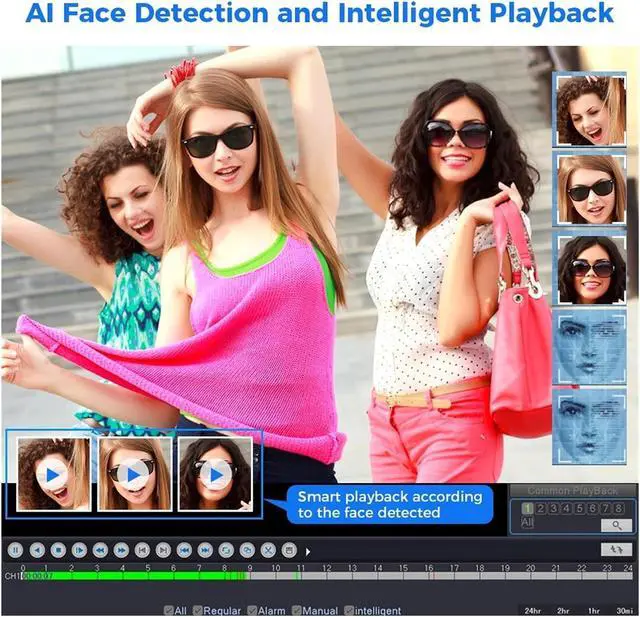Screen dimensions: 640x617
Task: Click the CH1 timeline start position marker
Action: [x=22, y=576]
